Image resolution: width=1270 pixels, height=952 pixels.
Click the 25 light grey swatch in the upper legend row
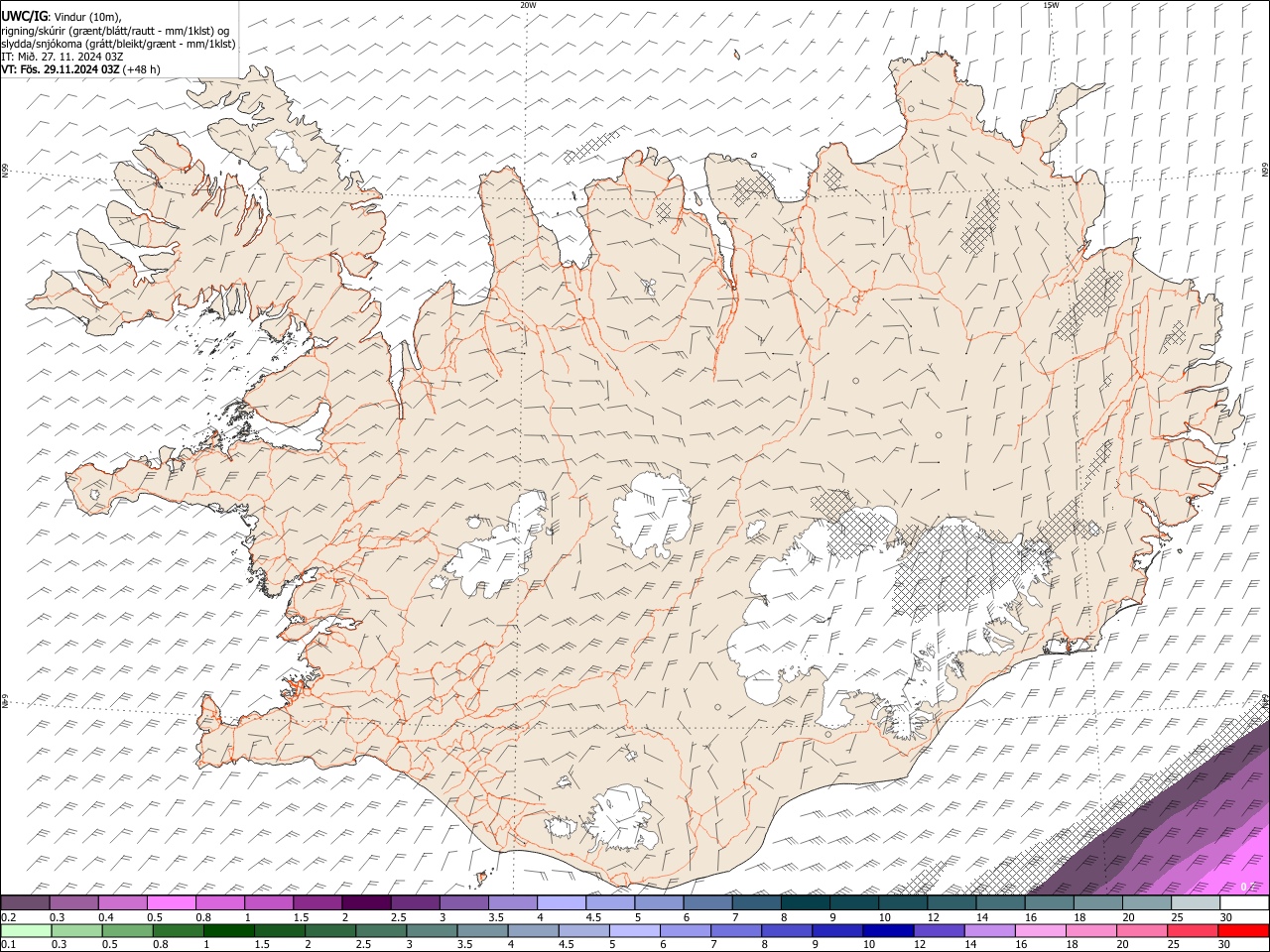tap(1196, 903)
